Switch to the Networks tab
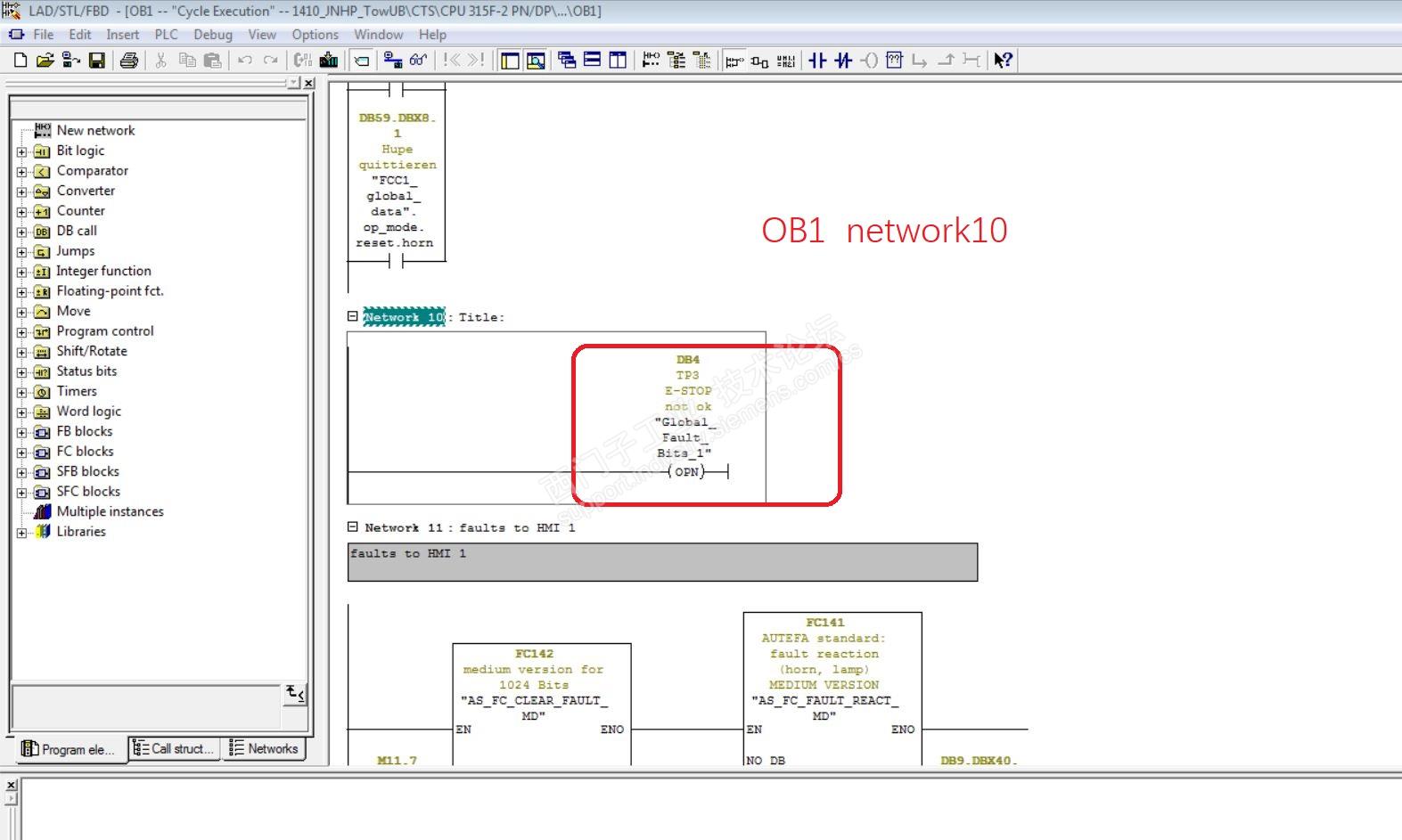1402x840 pixels. (x=264, y=749)
